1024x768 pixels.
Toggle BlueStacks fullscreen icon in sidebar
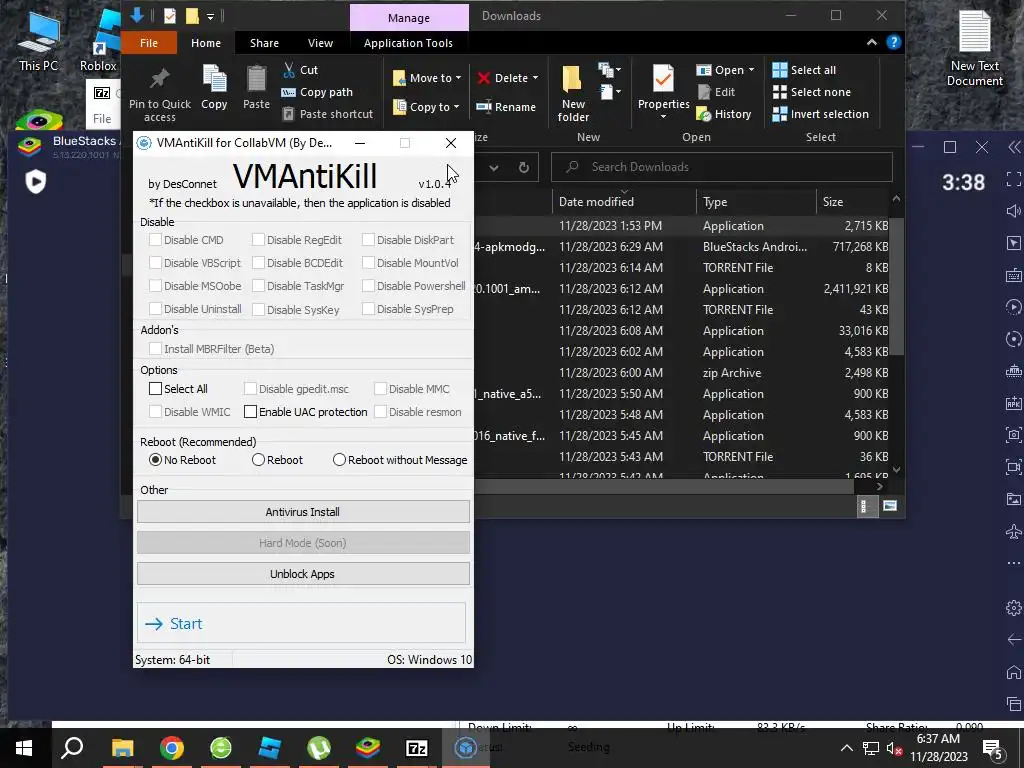[x=1013, y=179]
